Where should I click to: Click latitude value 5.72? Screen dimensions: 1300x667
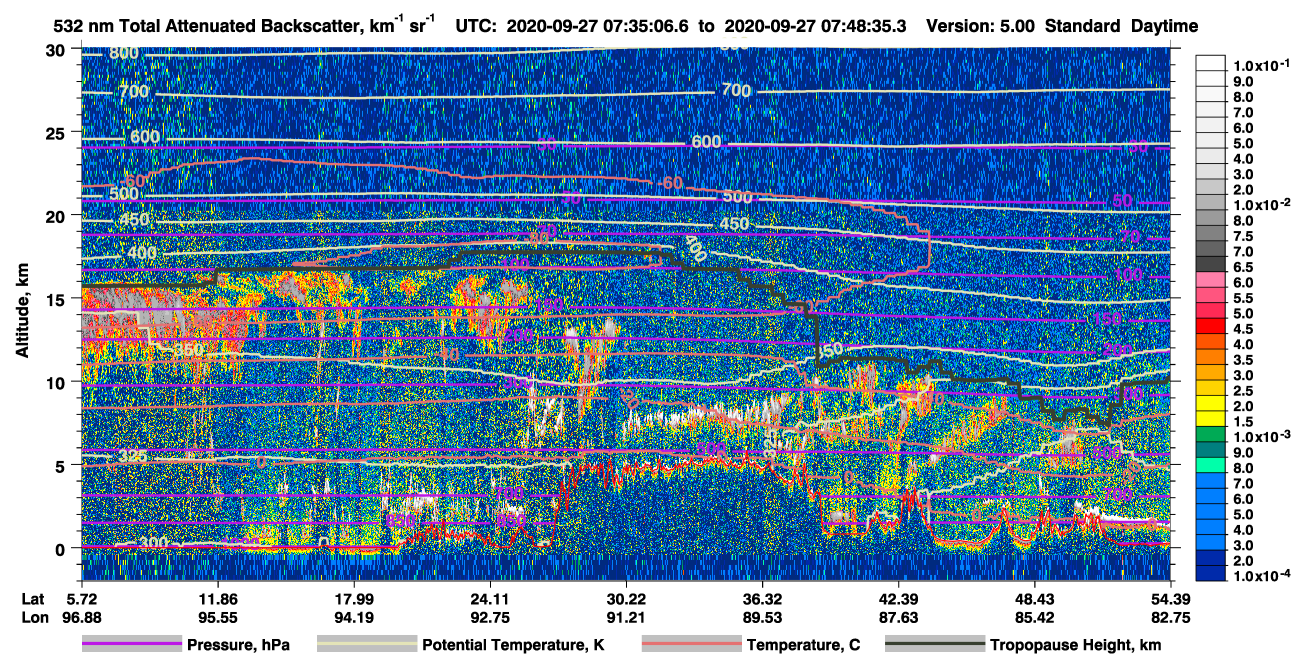click(x=81, y=598)
